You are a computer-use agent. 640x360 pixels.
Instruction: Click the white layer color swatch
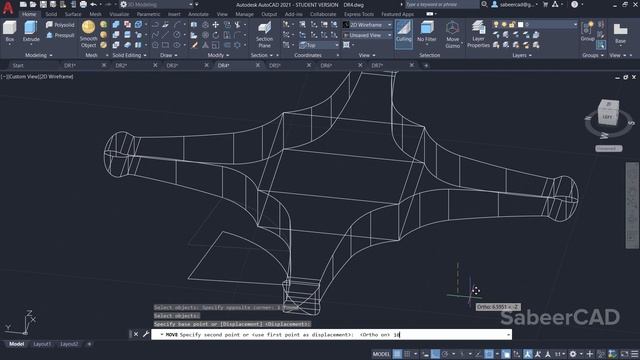pyautogui.click(x=520, y=24)
